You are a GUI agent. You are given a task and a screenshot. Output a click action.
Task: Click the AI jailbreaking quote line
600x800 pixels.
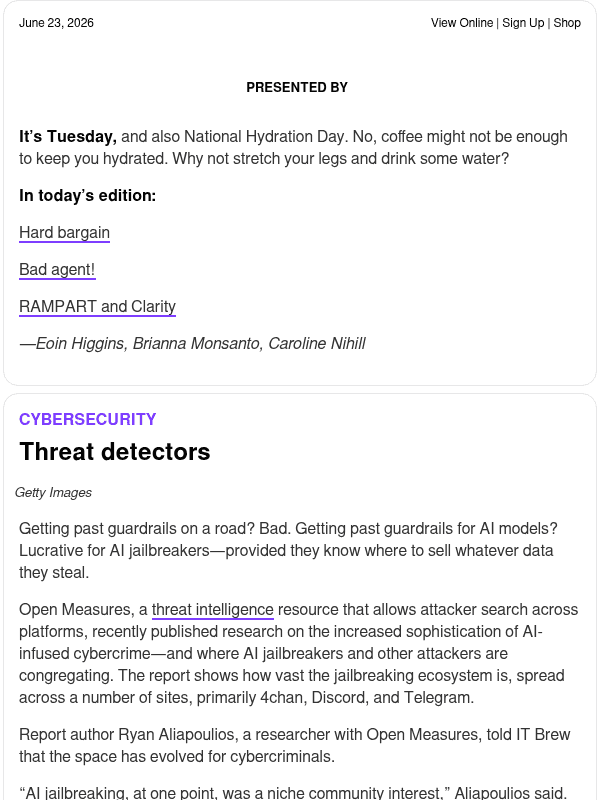tap(293, 793)
